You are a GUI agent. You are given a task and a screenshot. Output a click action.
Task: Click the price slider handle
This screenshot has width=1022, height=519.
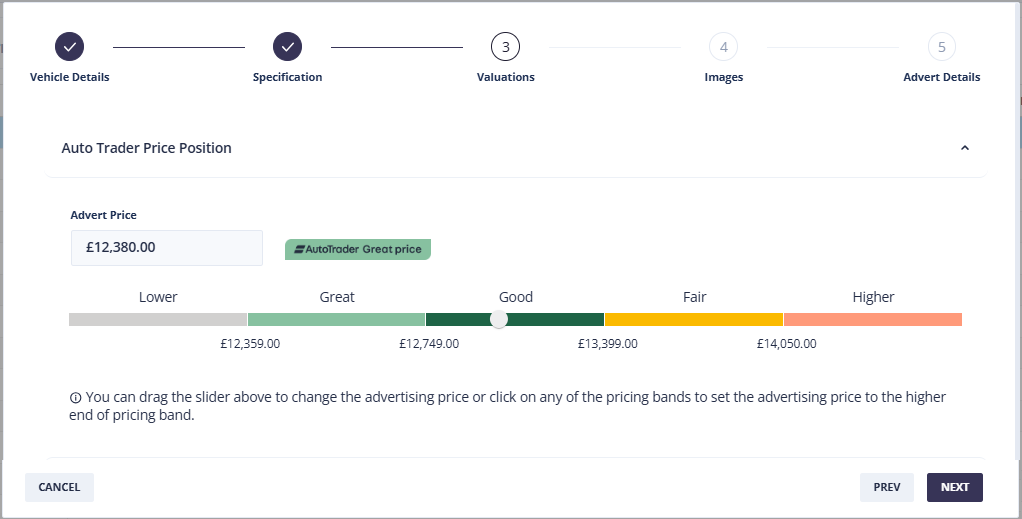click(499, 319)
